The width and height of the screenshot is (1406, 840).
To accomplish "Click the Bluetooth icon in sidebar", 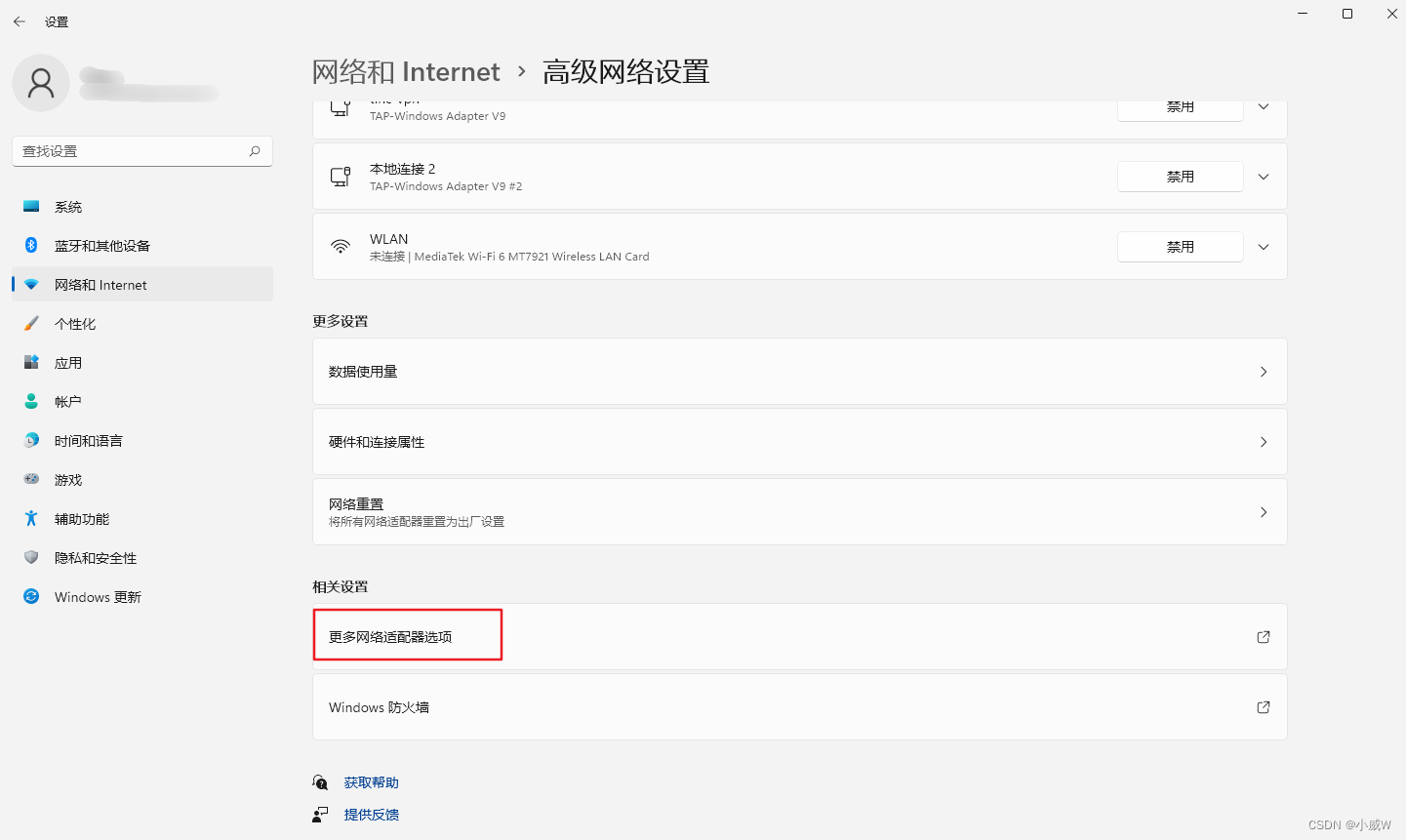I will (x=31, y=246).
